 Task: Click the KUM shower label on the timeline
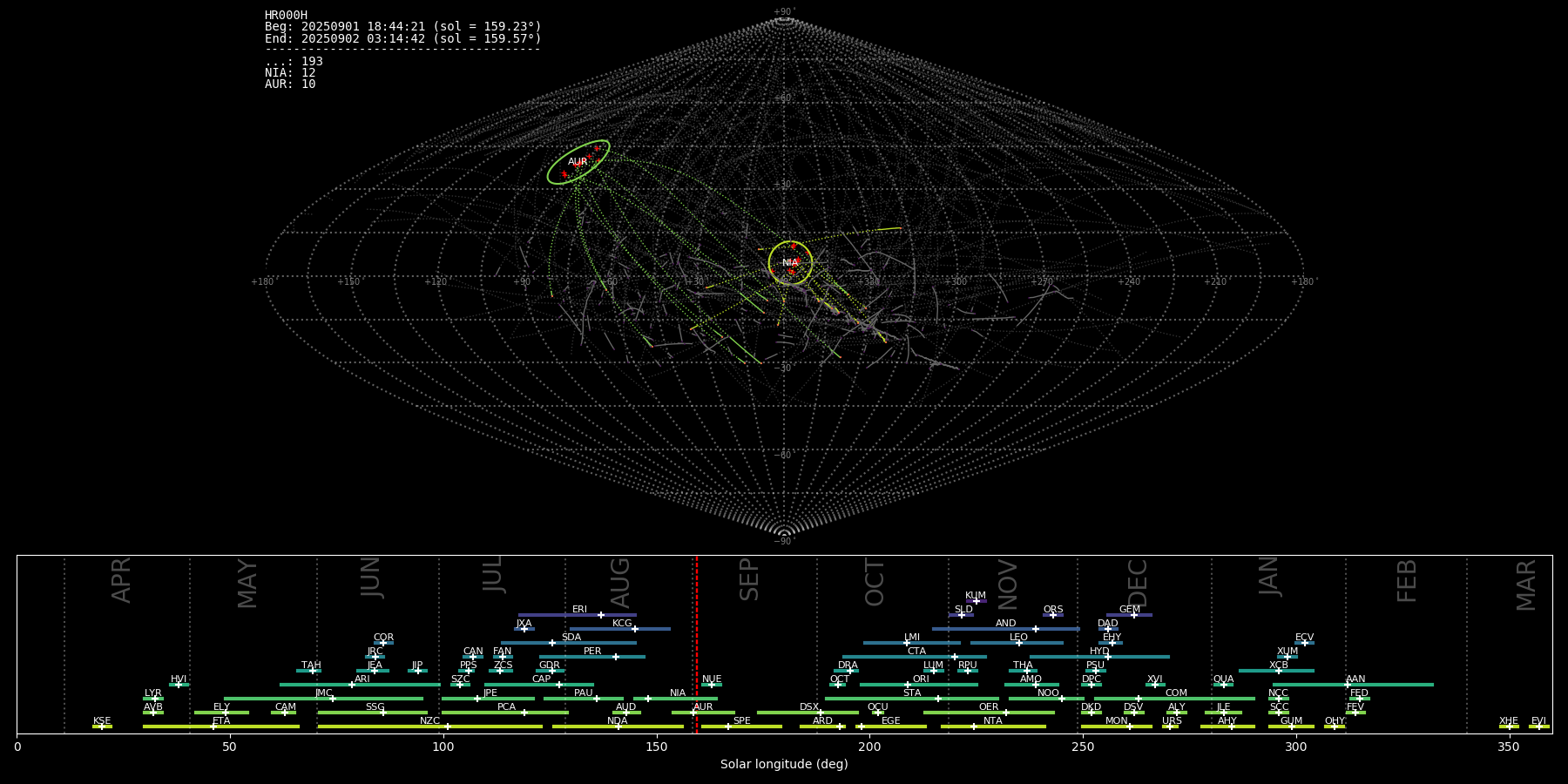(x=976, y=595)
